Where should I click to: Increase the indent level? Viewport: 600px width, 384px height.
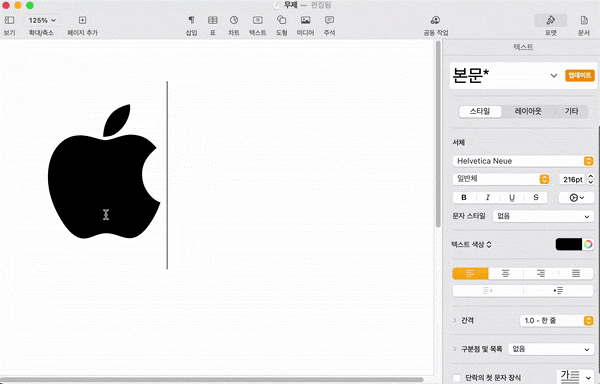coord(558,291)
